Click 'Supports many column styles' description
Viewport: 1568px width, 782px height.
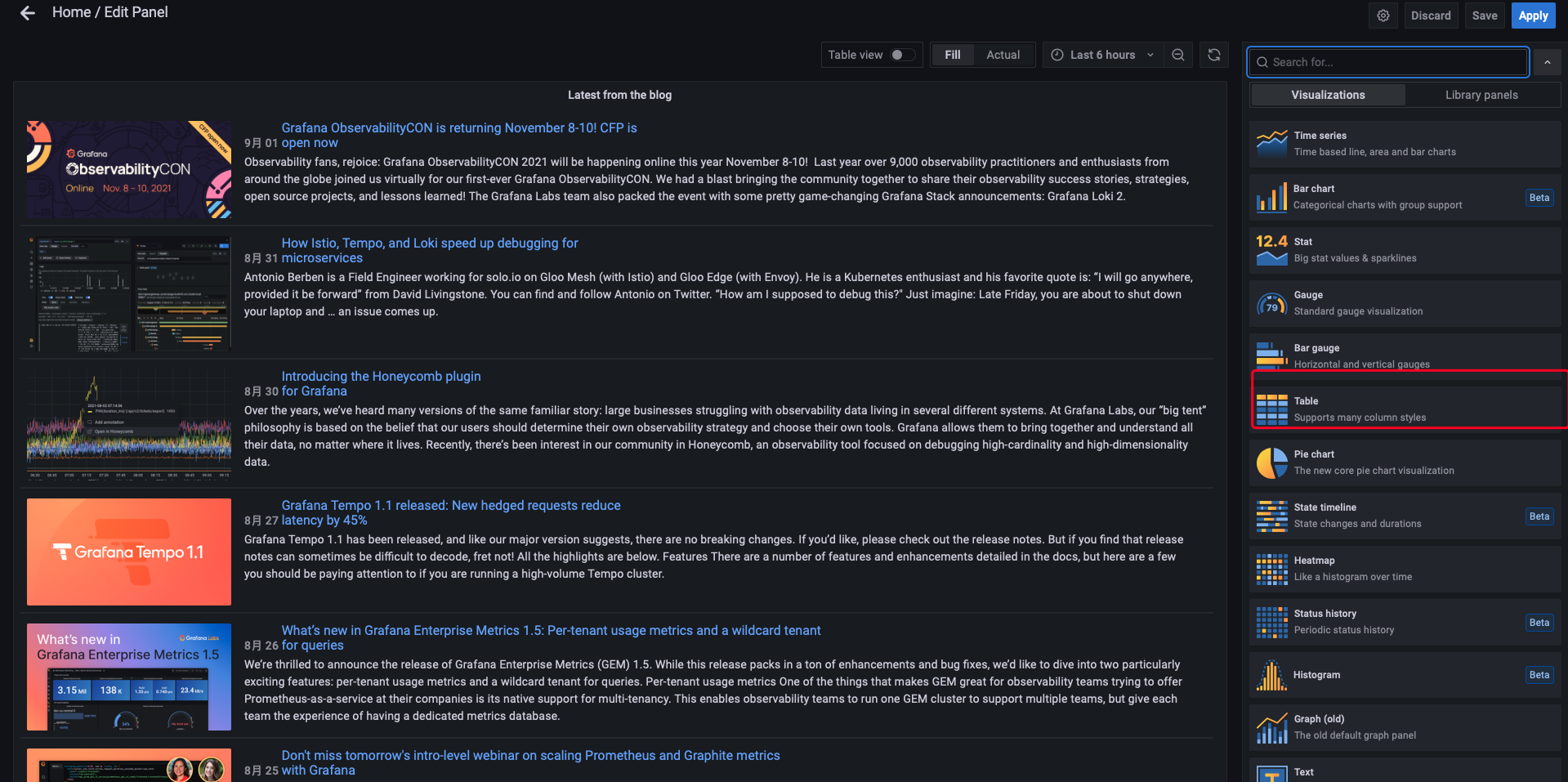(x=1360, y=418)
